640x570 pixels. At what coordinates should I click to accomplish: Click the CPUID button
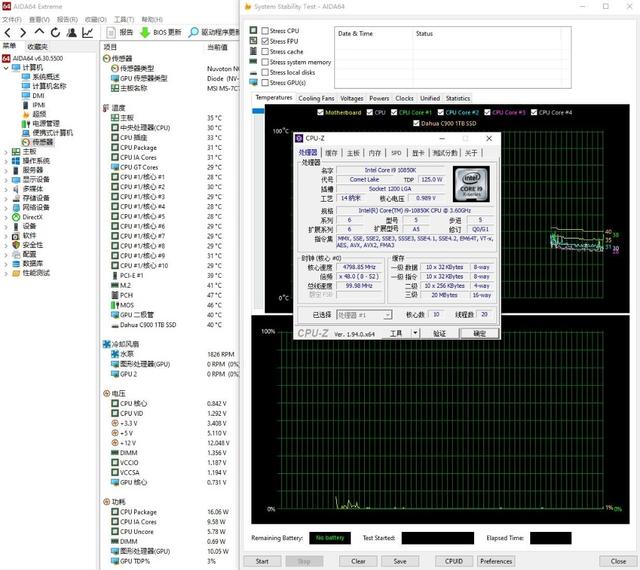click(x=454, y=561)
